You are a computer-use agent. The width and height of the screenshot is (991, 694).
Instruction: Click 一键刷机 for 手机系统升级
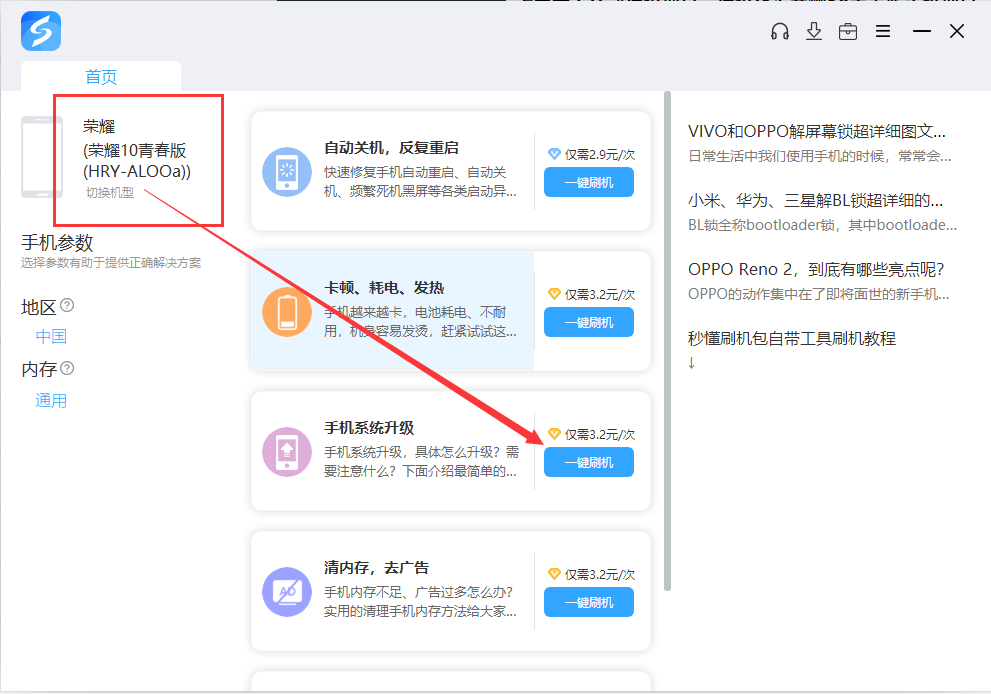(589, 462)
